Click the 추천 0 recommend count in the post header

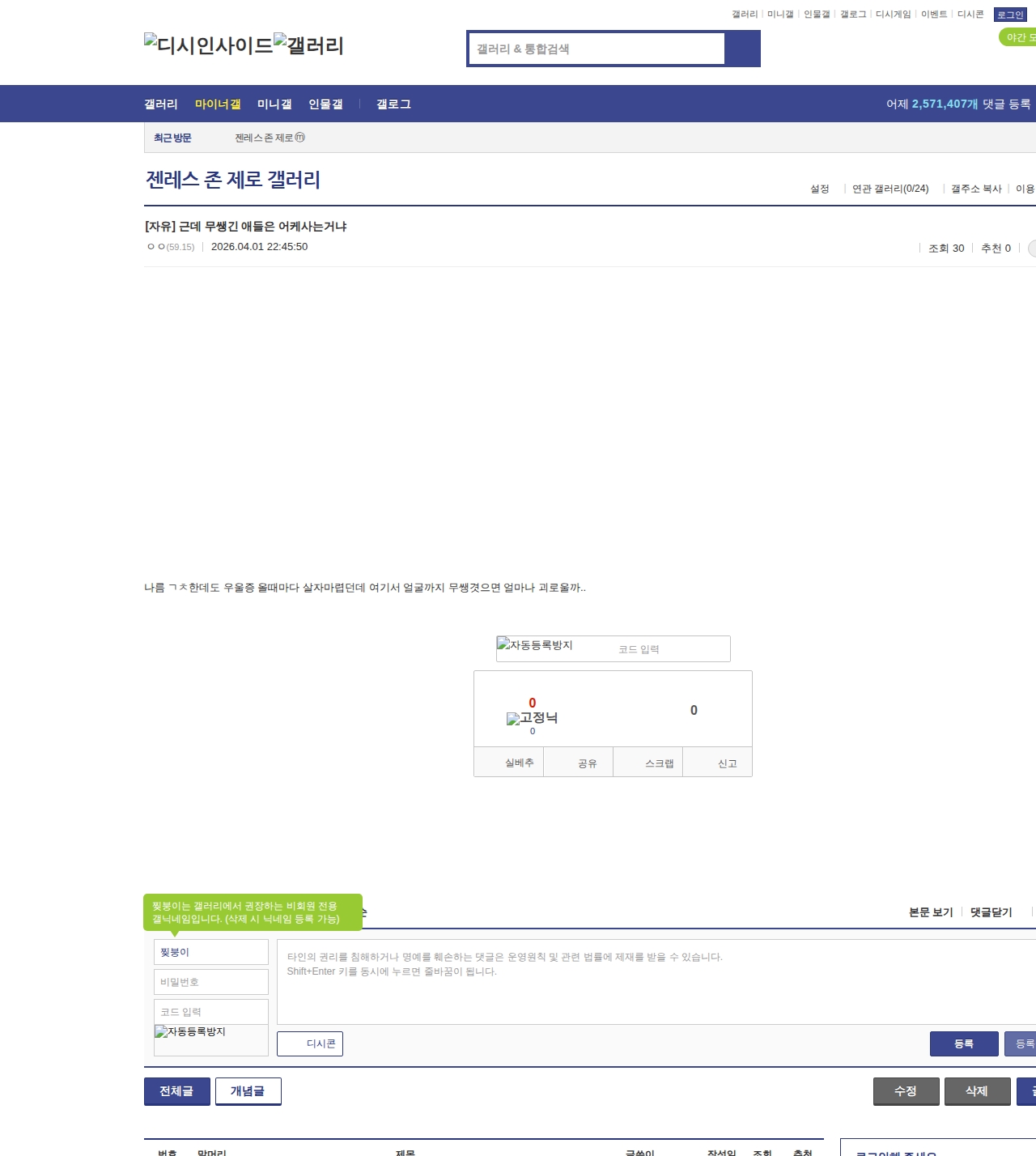pyautogui.click(x=996, y=249)
